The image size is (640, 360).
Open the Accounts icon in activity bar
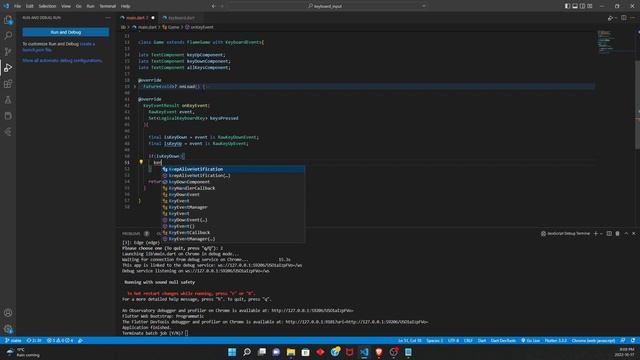(8, 313)
